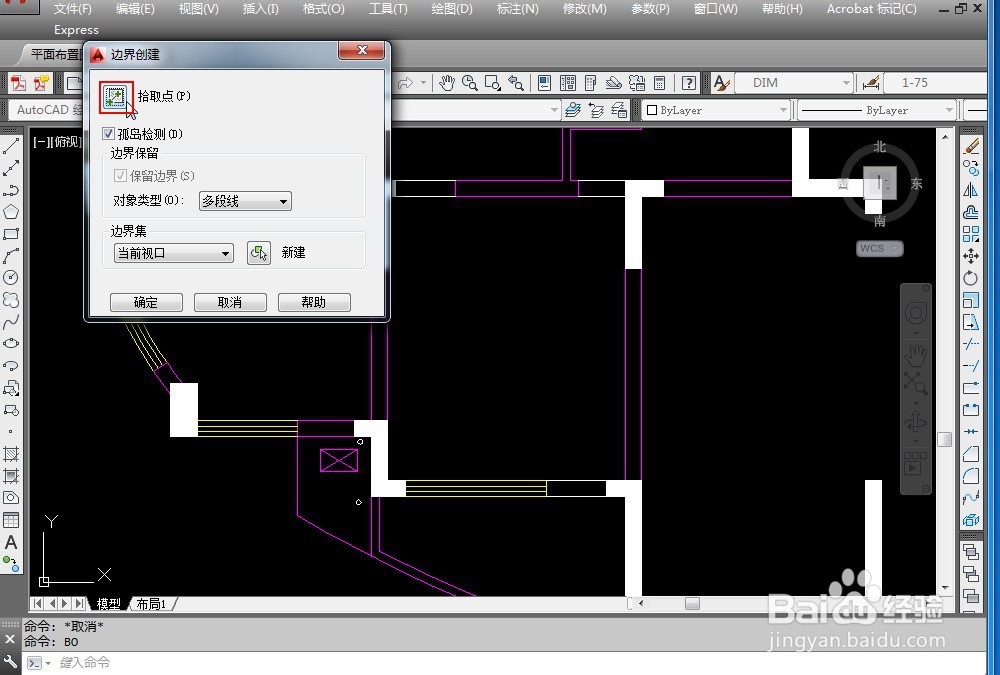Open the 视图(V) menu
Screen dimensions: 1000x675
pos(198,9)
